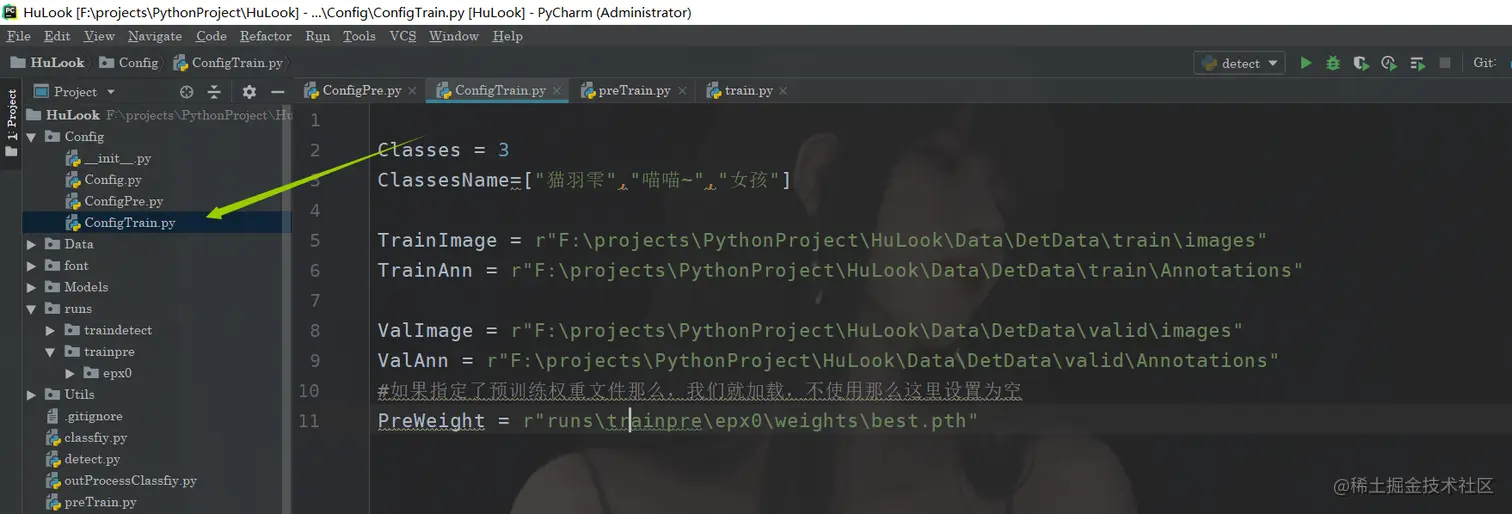Click the grey Stop square in toolbar
The image size is (1512, 514).
pos(1445,62)
